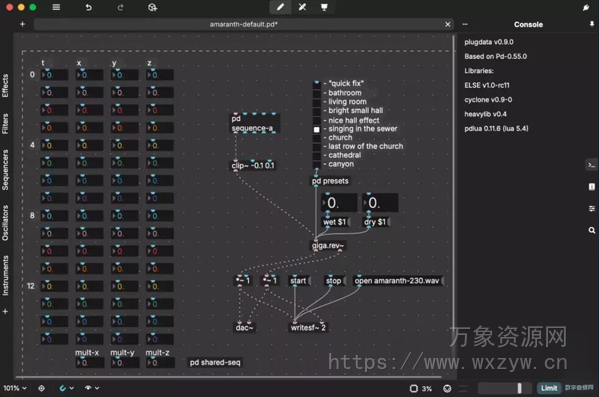
Task: Click the undo arrow icon
Action: (88, 7)
